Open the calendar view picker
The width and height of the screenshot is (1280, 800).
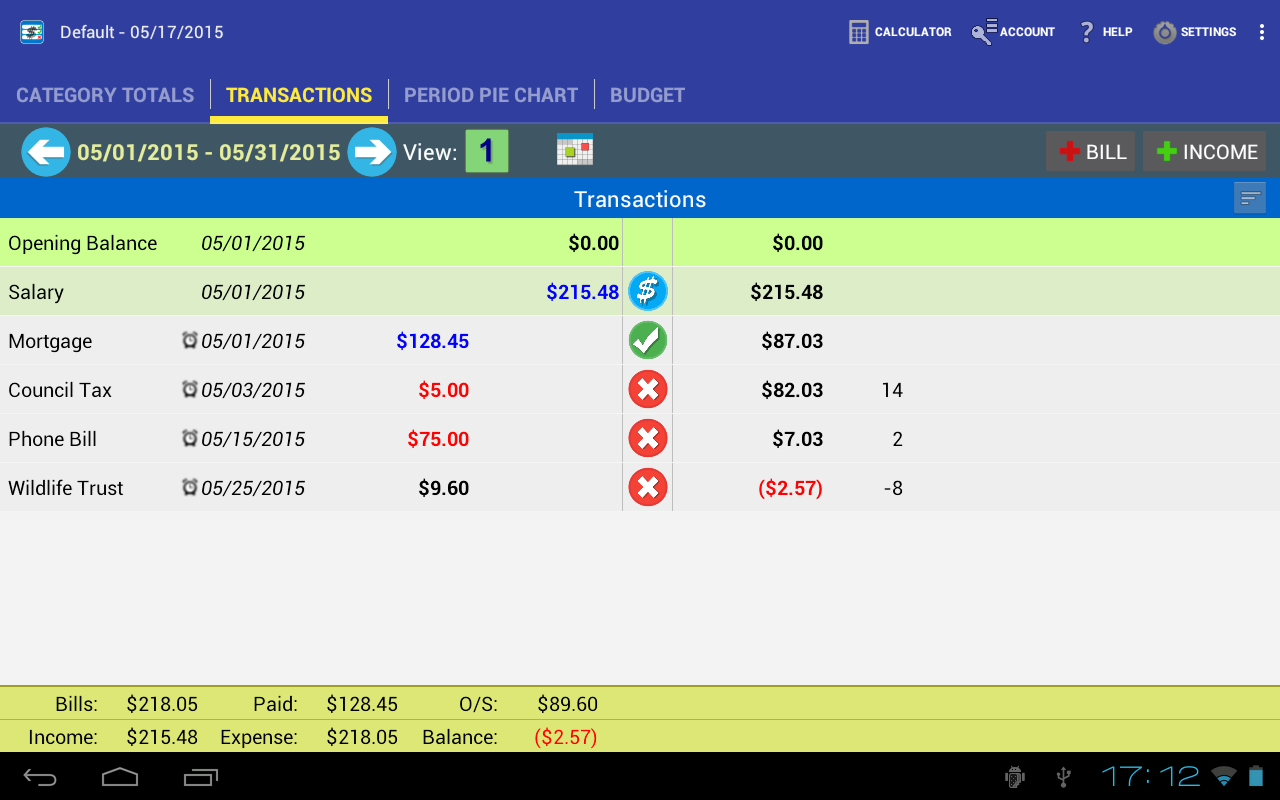coord(573,149)
